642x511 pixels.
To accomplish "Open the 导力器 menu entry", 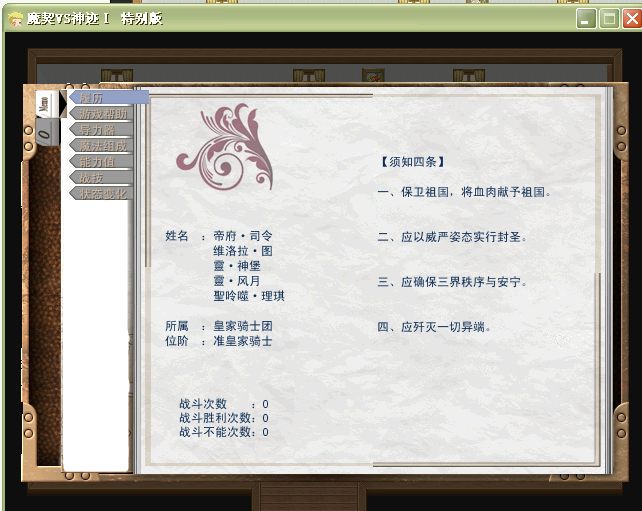I will [102, 130].
